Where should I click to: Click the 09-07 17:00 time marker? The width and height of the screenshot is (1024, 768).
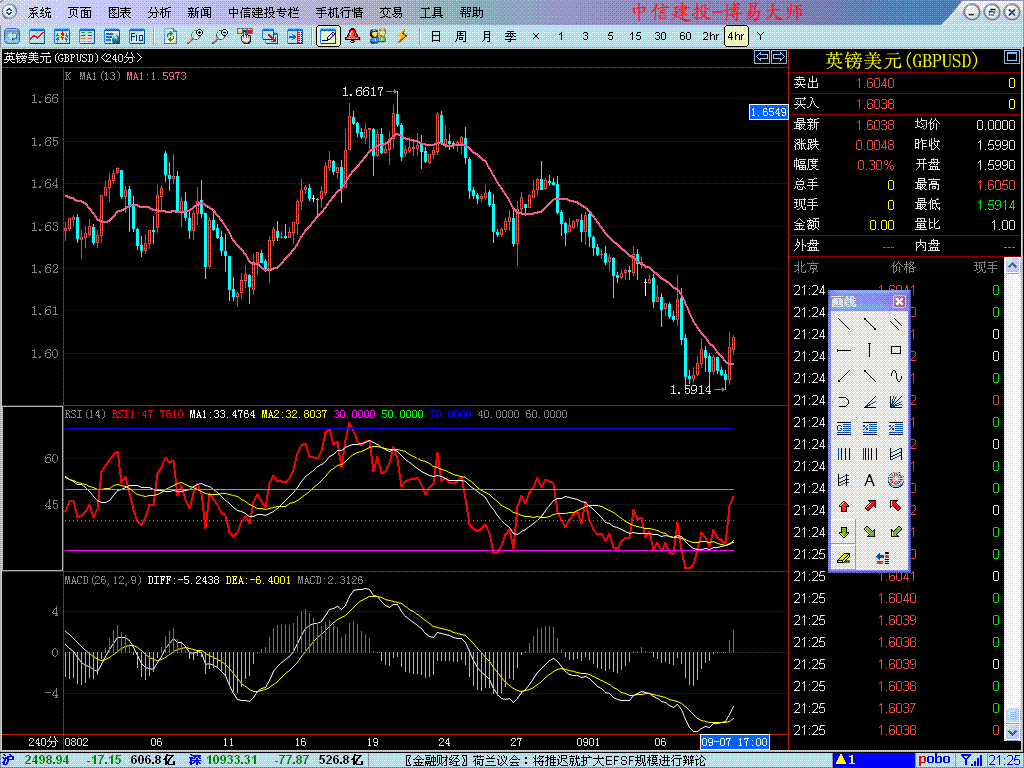(735, 742)
